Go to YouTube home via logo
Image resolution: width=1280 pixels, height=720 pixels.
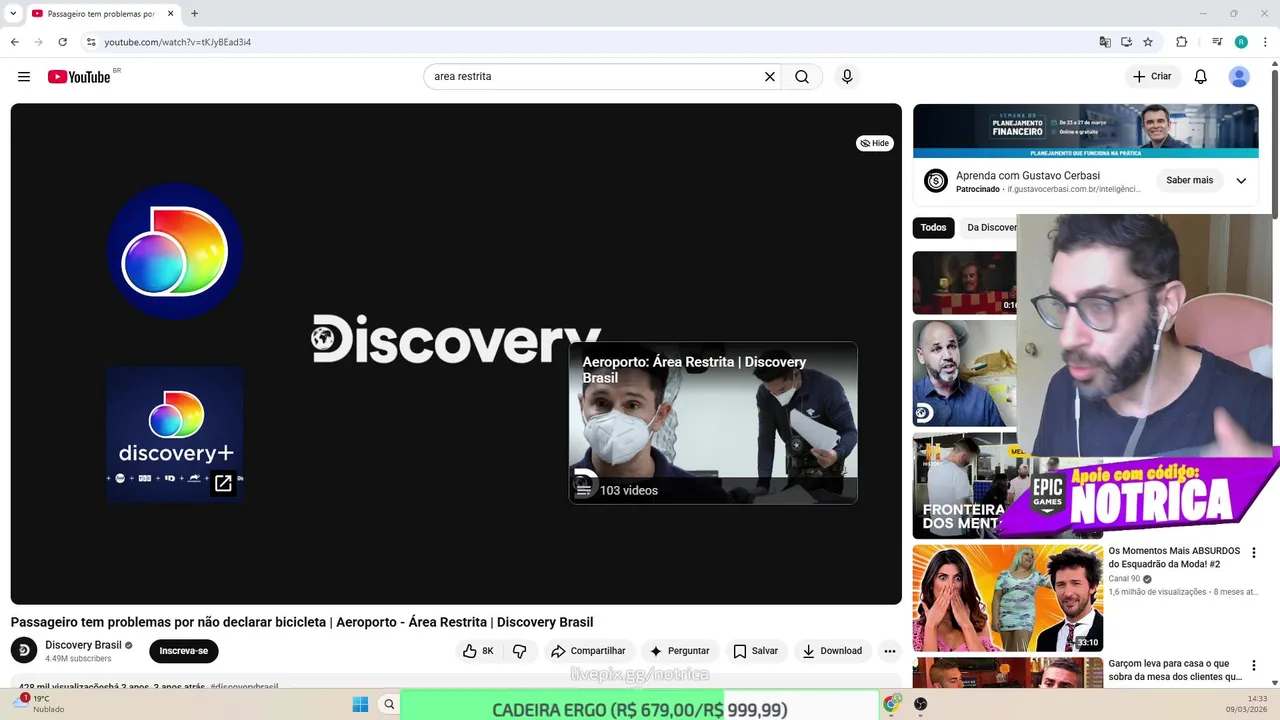(79, 77)
